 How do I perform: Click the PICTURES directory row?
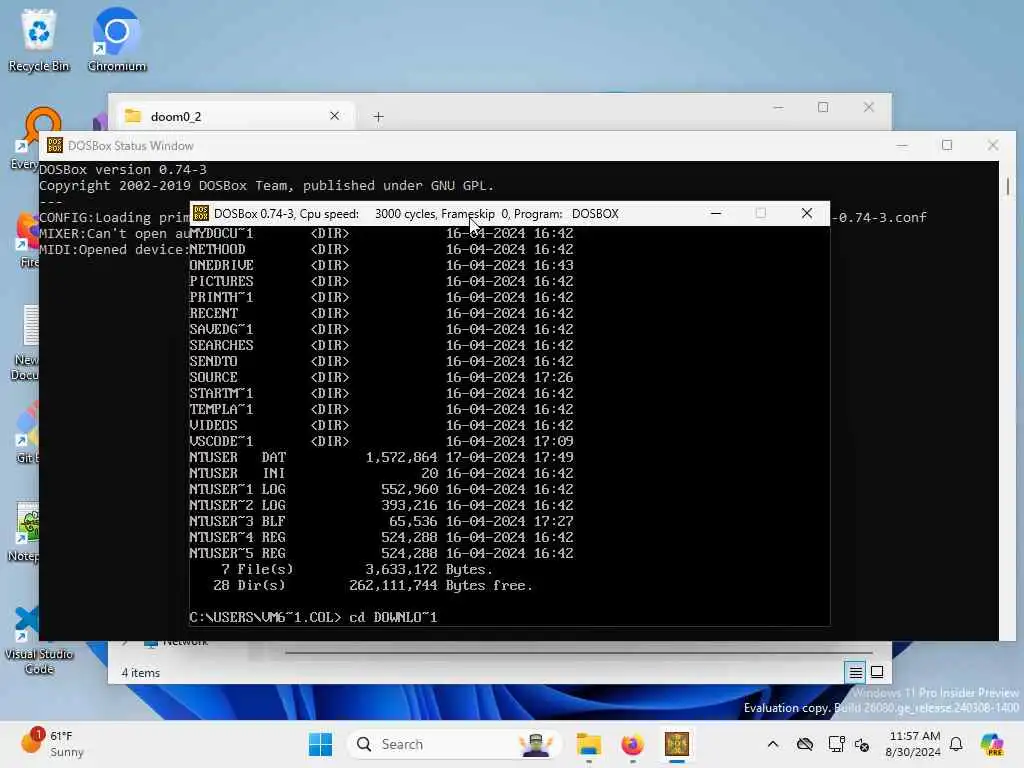pos(381,281)
